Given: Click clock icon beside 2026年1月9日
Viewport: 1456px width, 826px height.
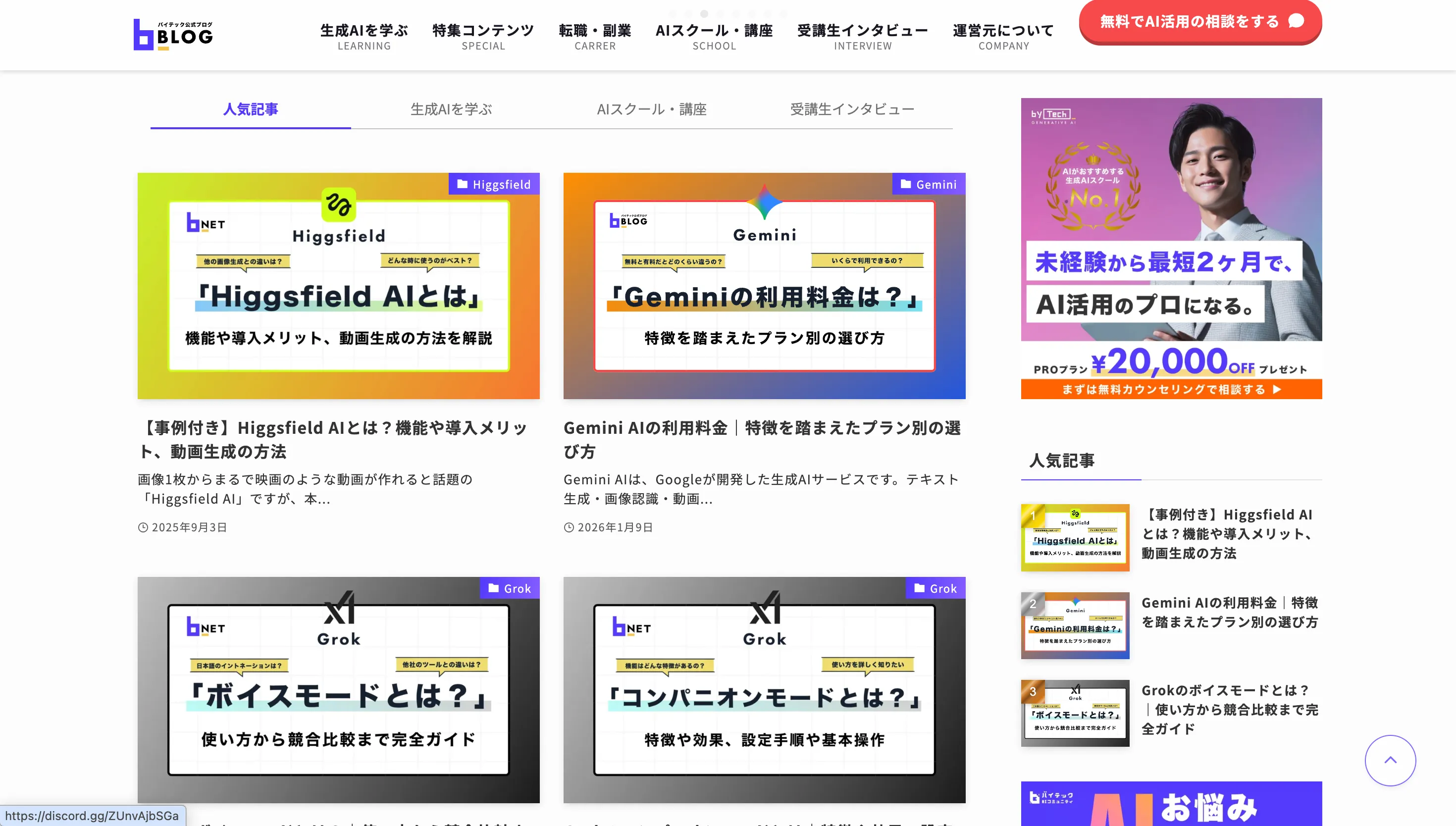Looking at the screenshot, I should point(569,527).
